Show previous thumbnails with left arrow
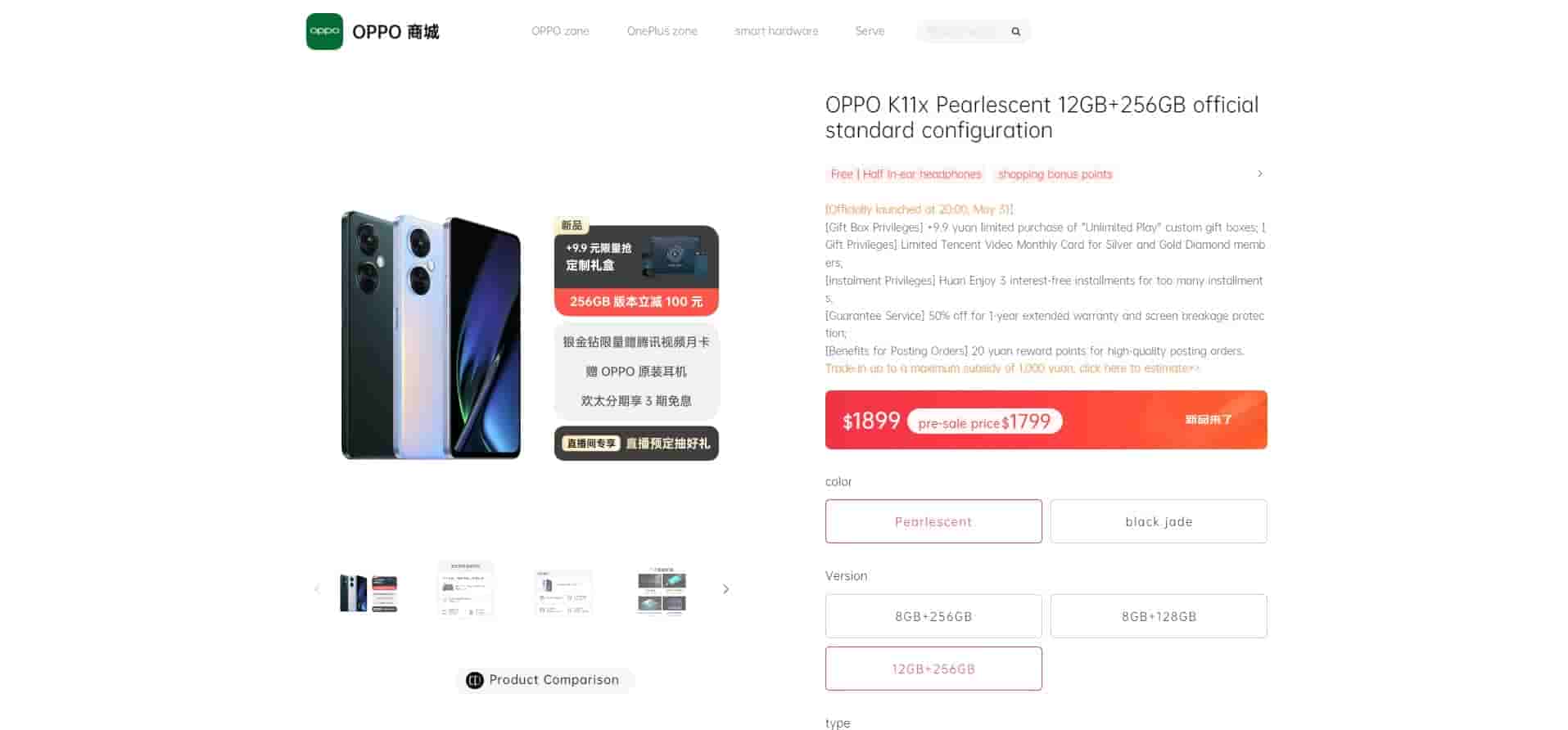The height and width of the screenshot is (730, 1568). [317, 589]
